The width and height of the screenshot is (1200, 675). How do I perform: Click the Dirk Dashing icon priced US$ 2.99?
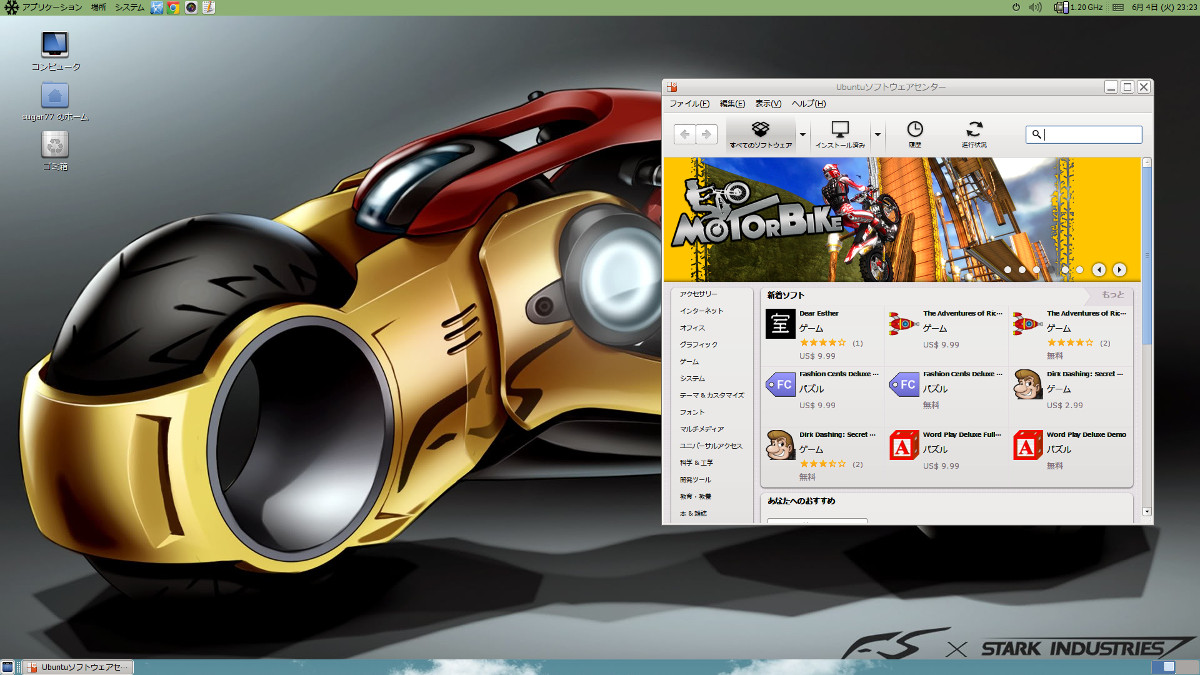click(1028, 384)
